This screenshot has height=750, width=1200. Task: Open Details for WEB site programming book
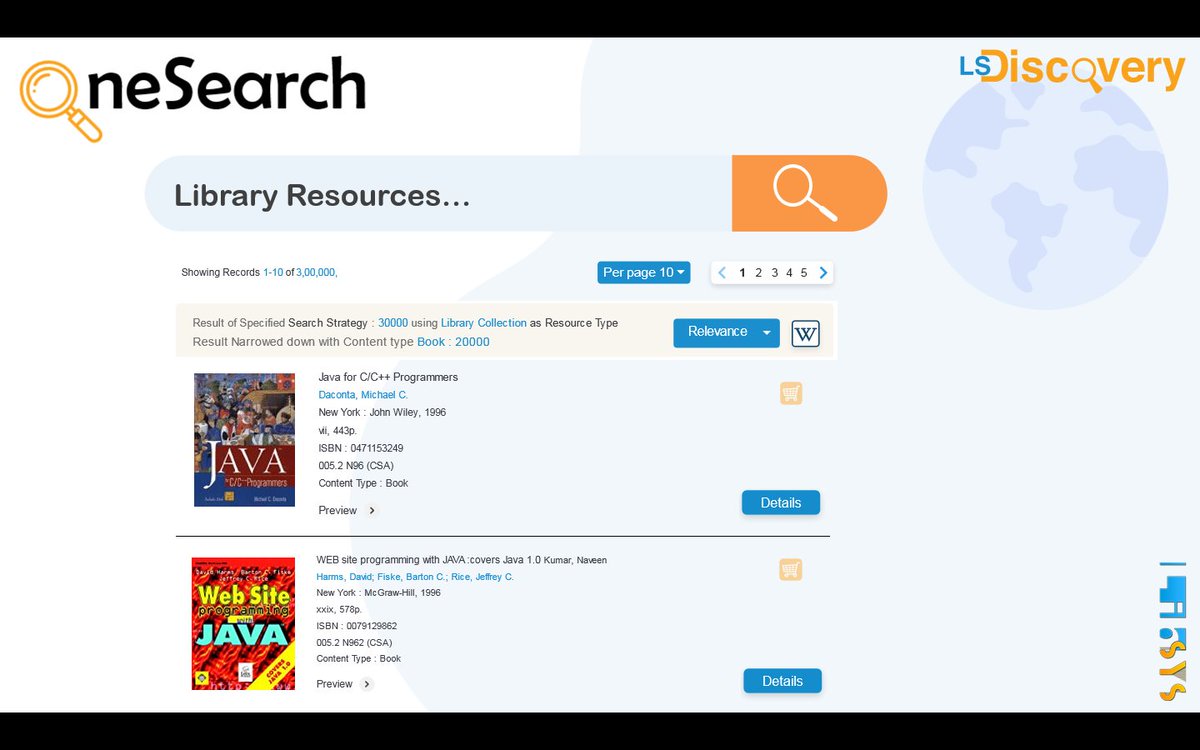(x=782, y=681)
